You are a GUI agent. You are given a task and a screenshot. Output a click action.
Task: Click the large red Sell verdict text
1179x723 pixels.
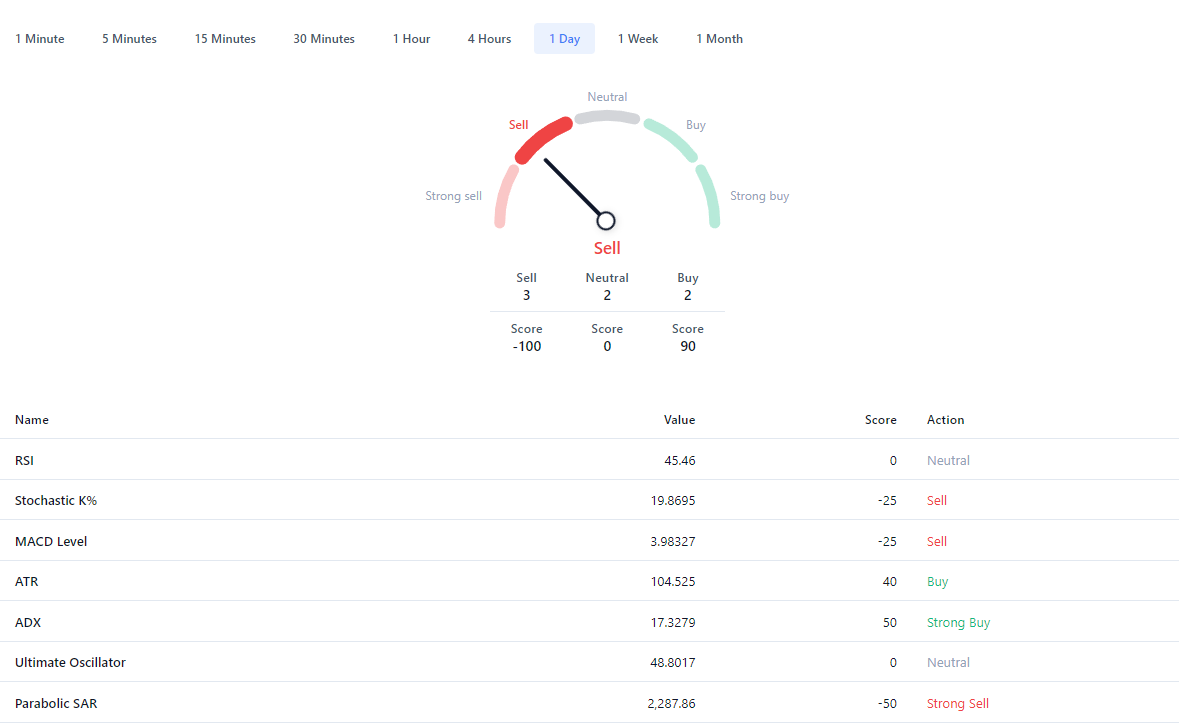(x=607, y=248)
